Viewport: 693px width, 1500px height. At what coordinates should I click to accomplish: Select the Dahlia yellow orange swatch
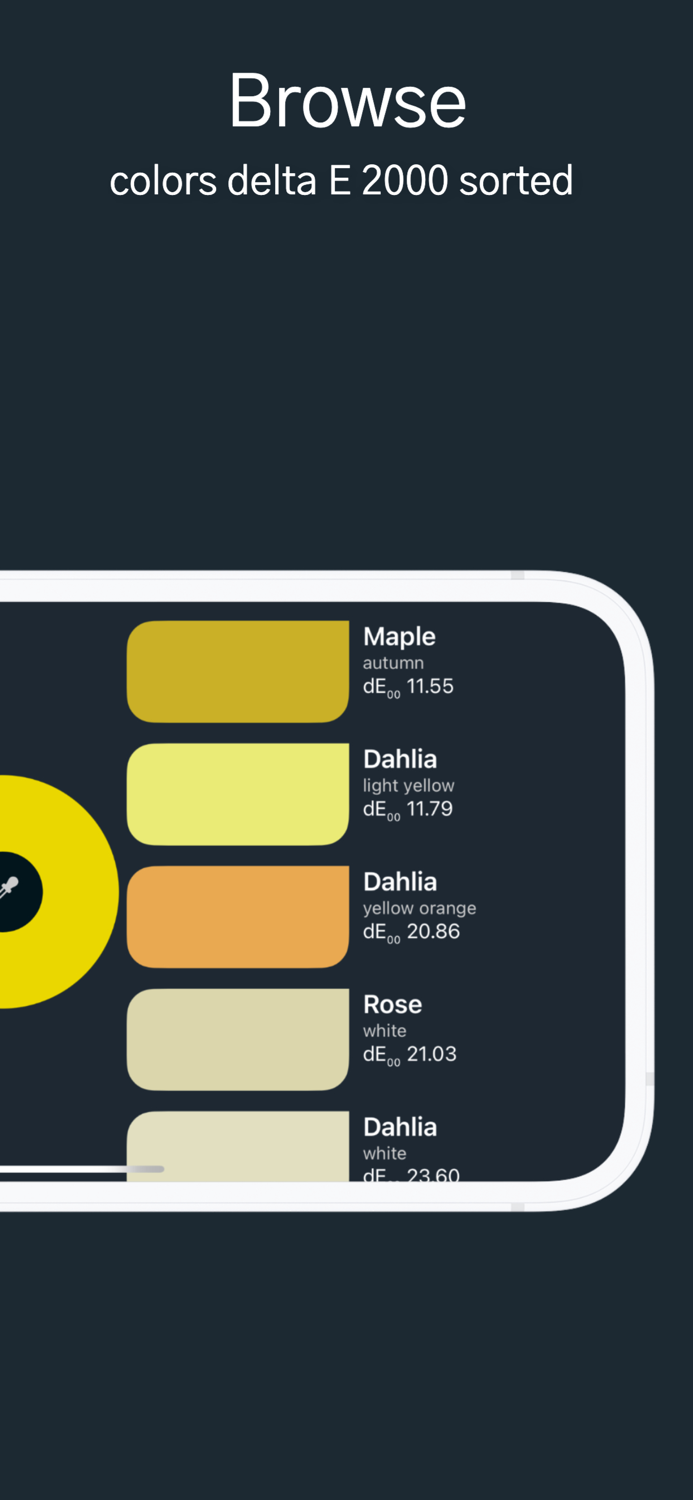pos(236,916)
